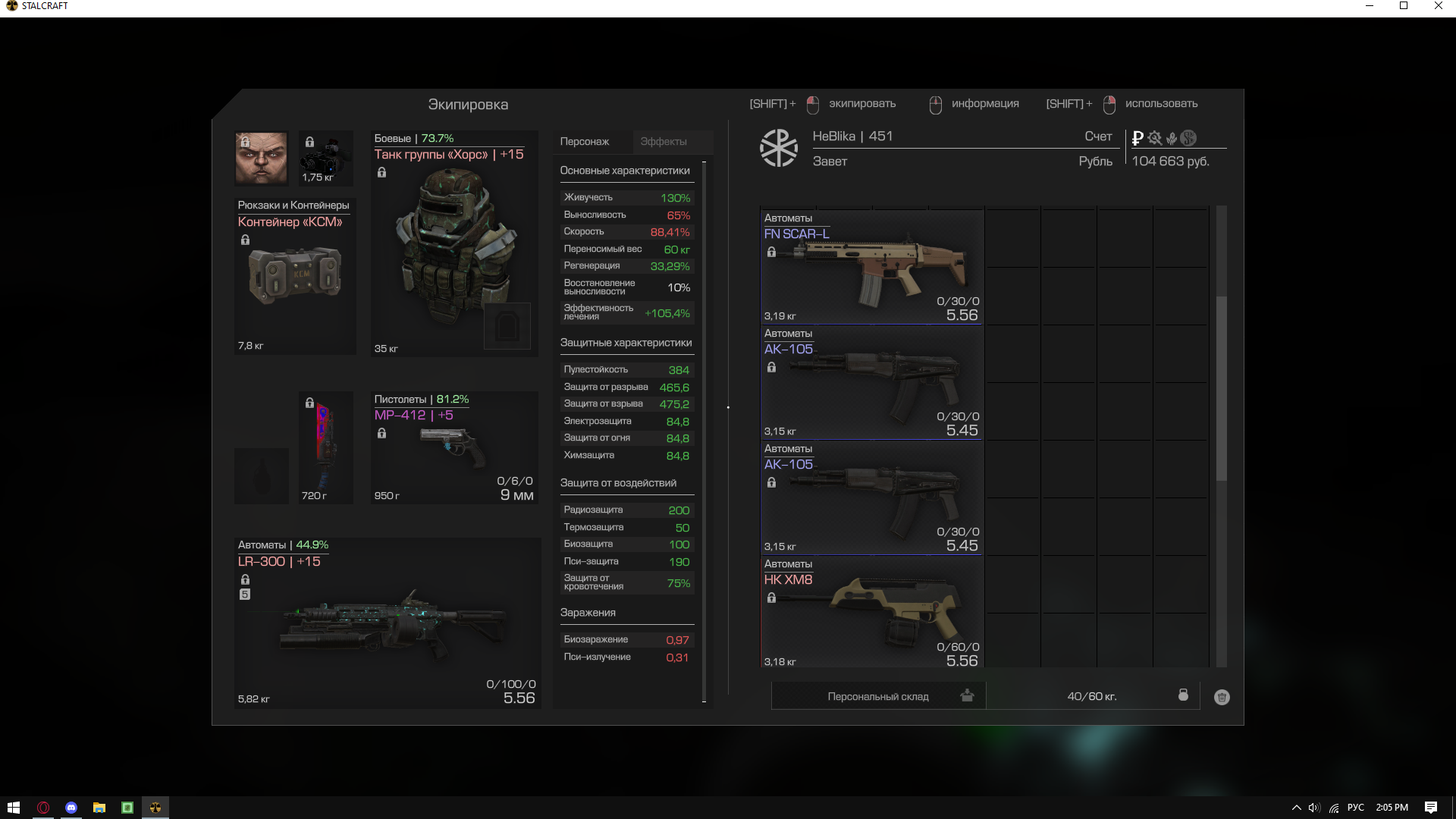Screen dimensions: 1456x819
Task: Click the 104 663 руб. balance text
Action: click(x=1170, y=162)
